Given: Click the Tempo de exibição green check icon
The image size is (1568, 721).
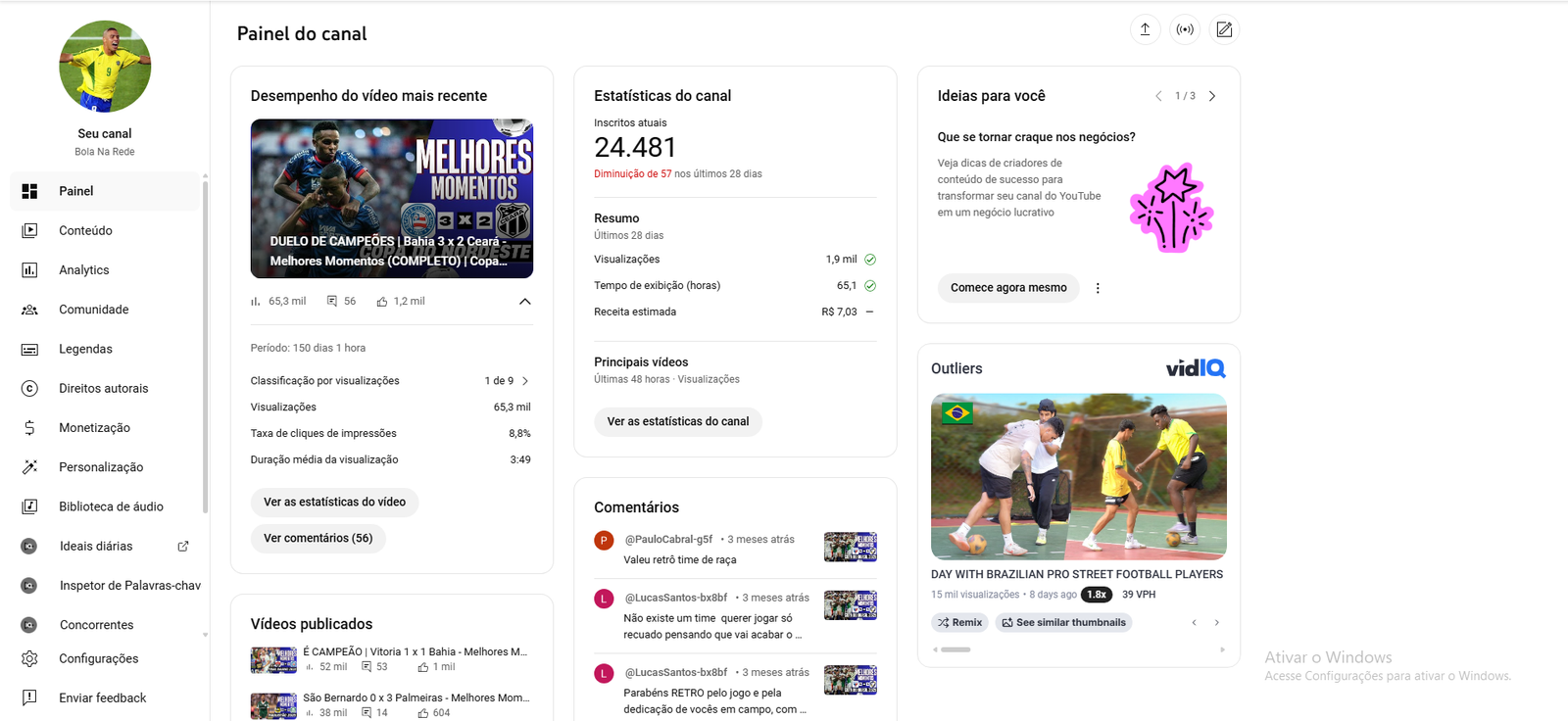Looking at the screenshot, I should (870, 286).
